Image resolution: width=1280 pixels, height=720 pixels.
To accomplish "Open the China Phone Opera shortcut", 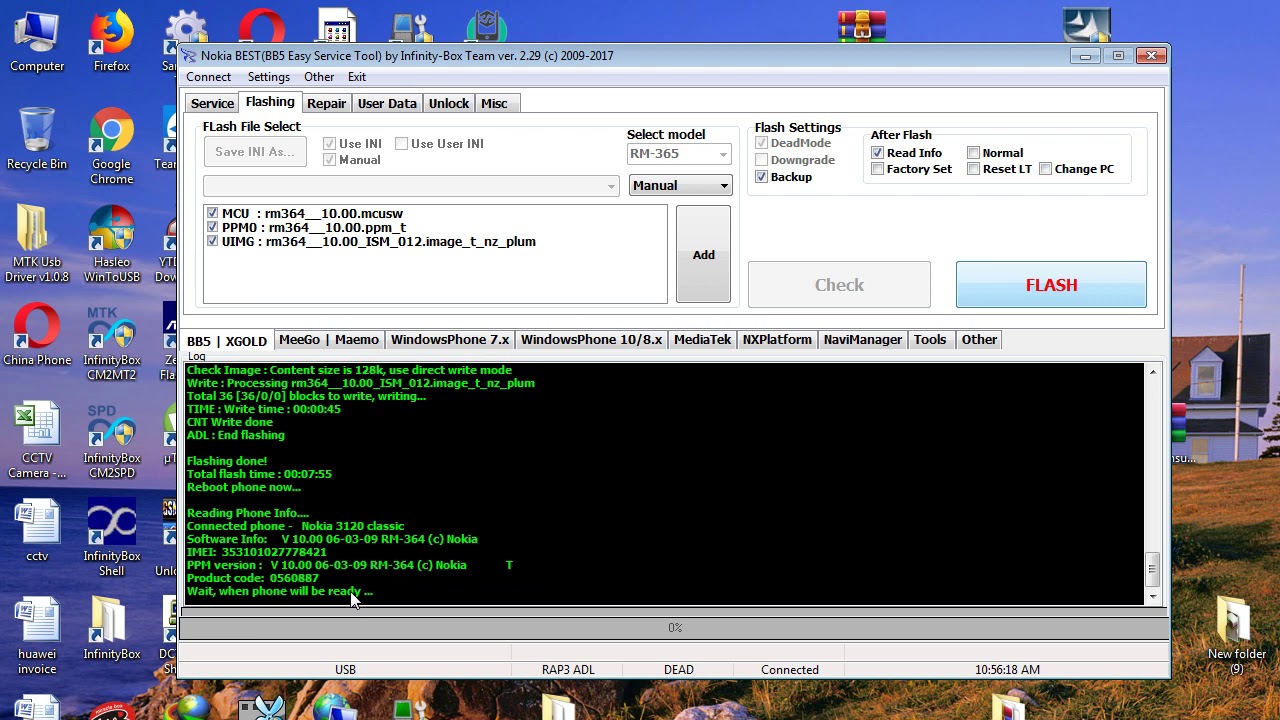I will pyautogui.click(x=37, y=334).
